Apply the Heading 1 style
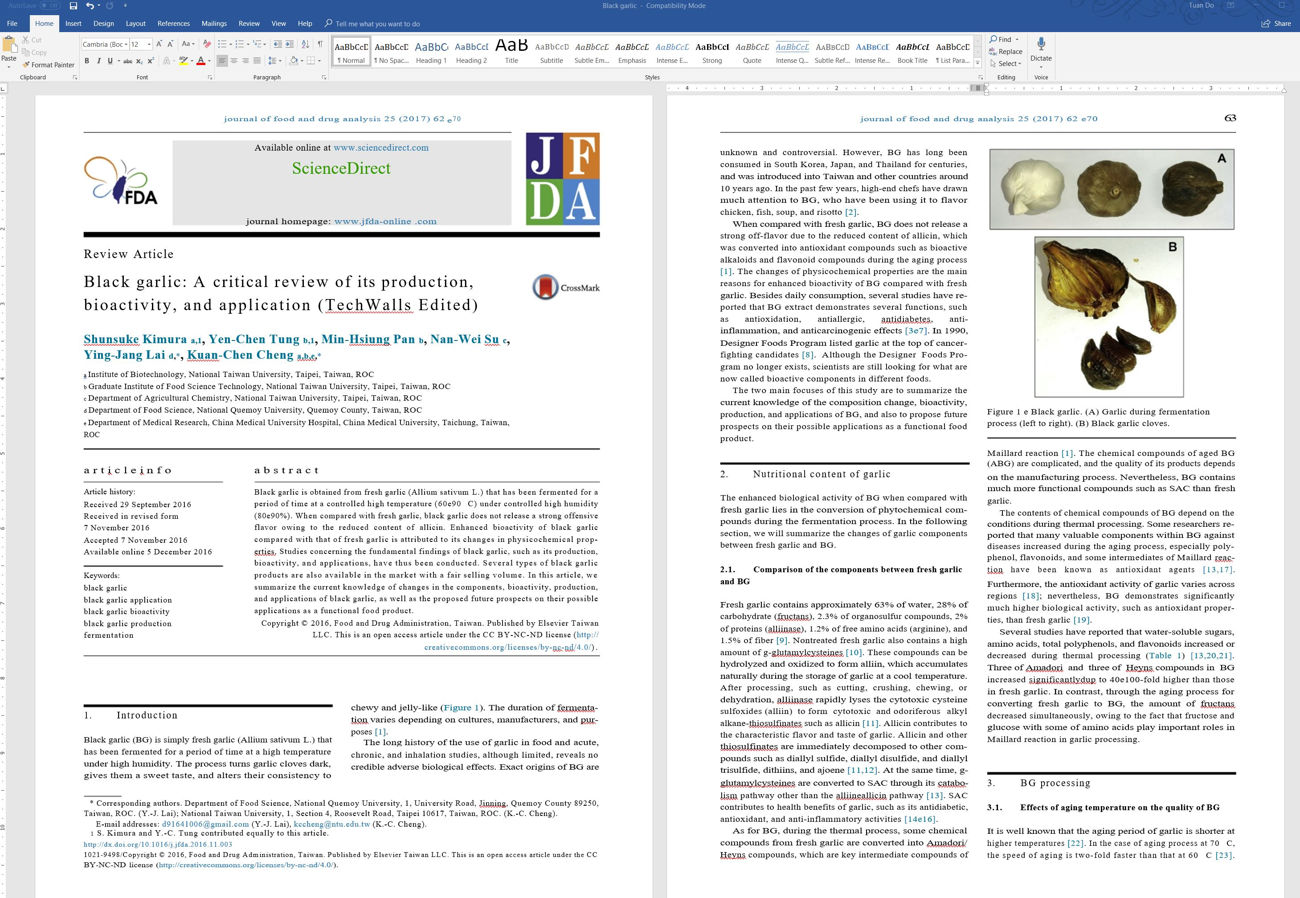Viewport: 1300px width, 898px height. [431, 52]
